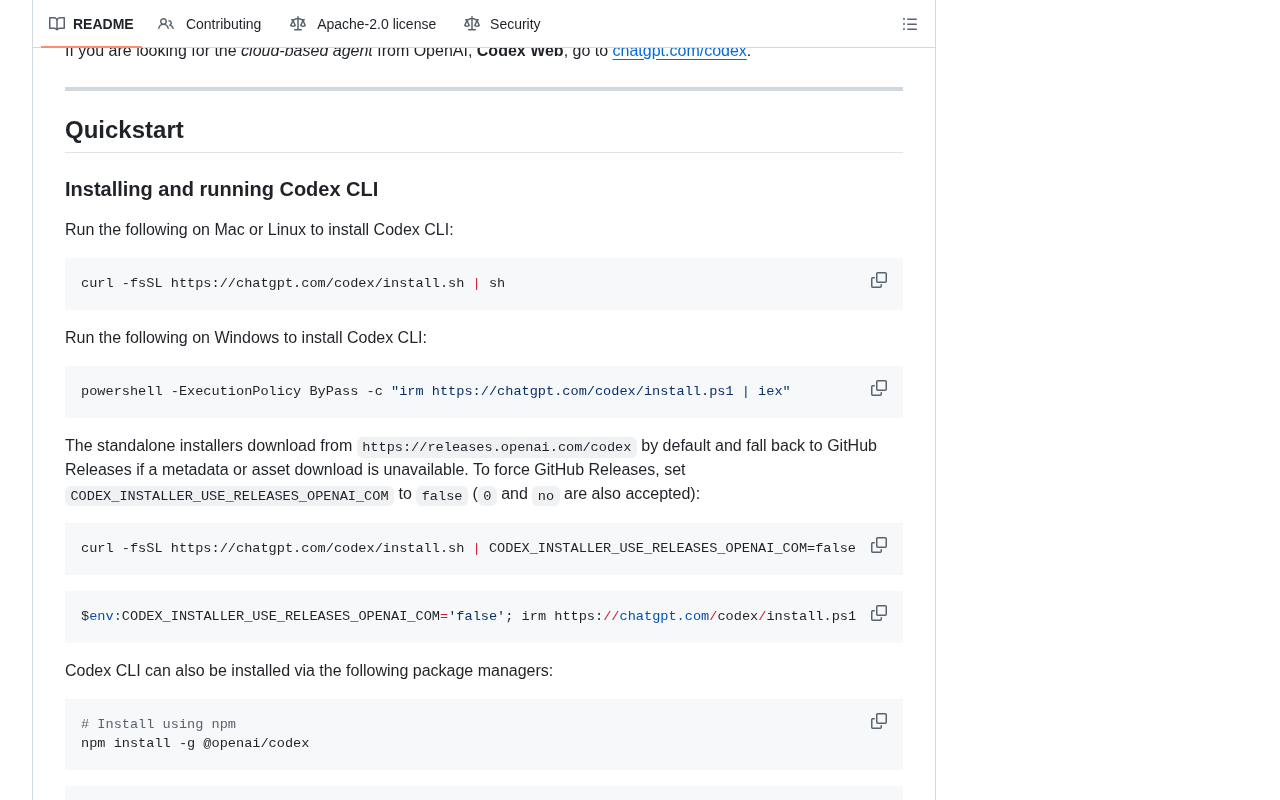Click the README book icon
Viewport: 1280px width, 800px height.
click(57, 24)
